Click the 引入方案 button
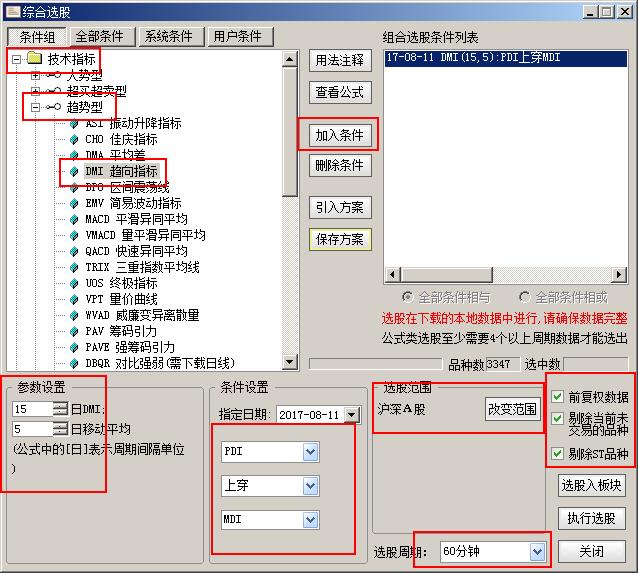This screenshot has width=638, height=573. (340, 208)
